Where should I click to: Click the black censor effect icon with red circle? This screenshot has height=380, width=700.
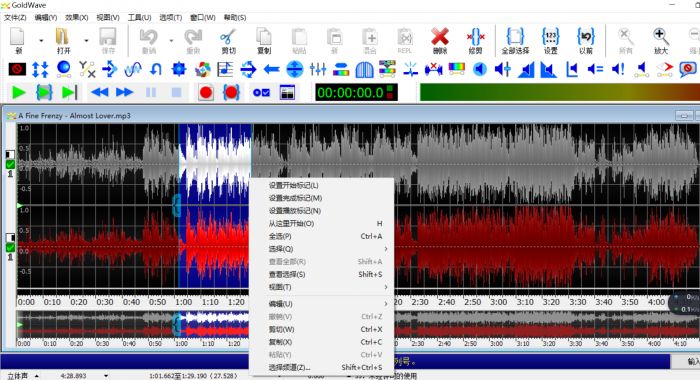tap(17, 69)
